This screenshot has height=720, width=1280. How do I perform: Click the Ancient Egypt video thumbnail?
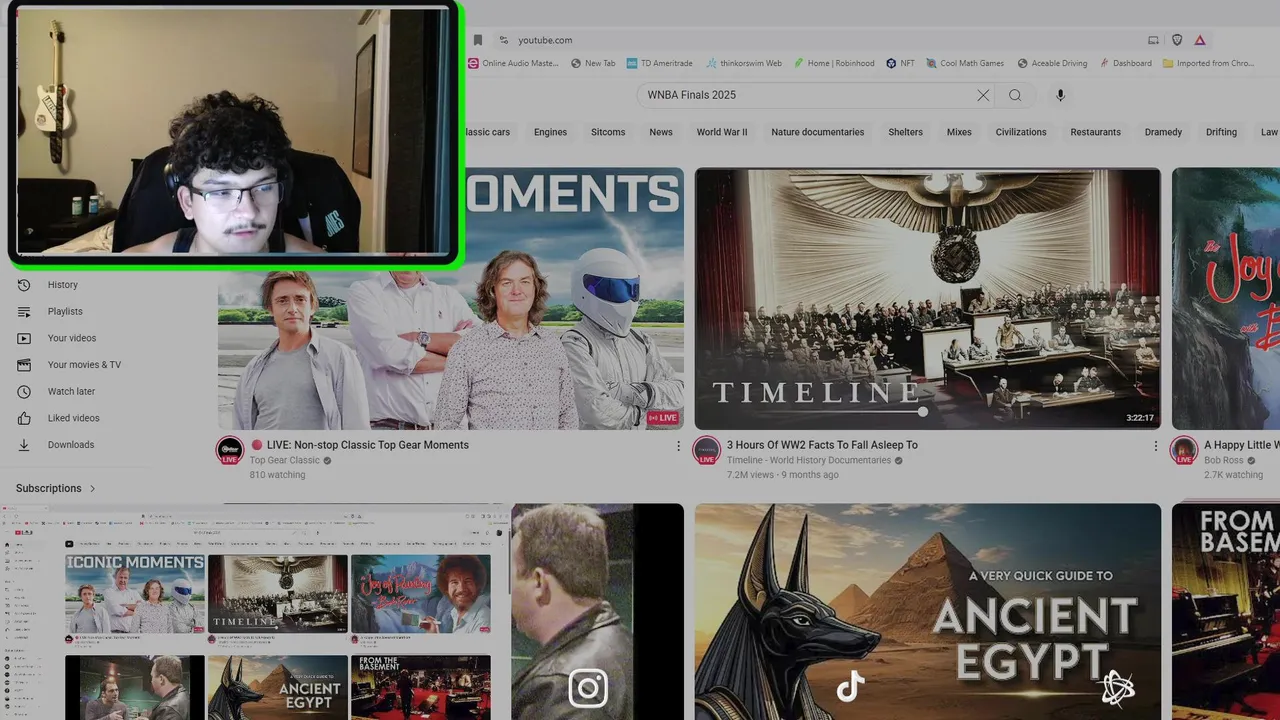928,611
